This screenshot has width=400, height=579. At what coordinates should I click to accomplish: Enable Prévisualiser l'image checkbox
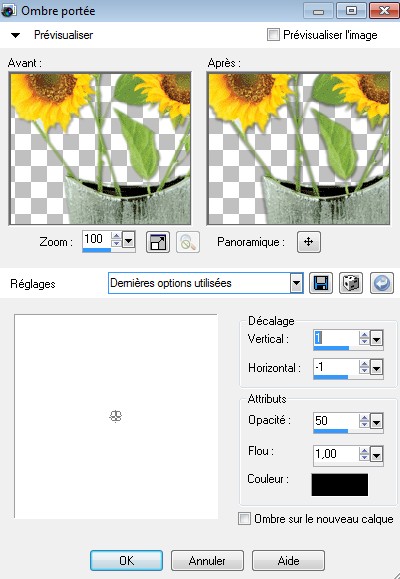tap(273, 35)
